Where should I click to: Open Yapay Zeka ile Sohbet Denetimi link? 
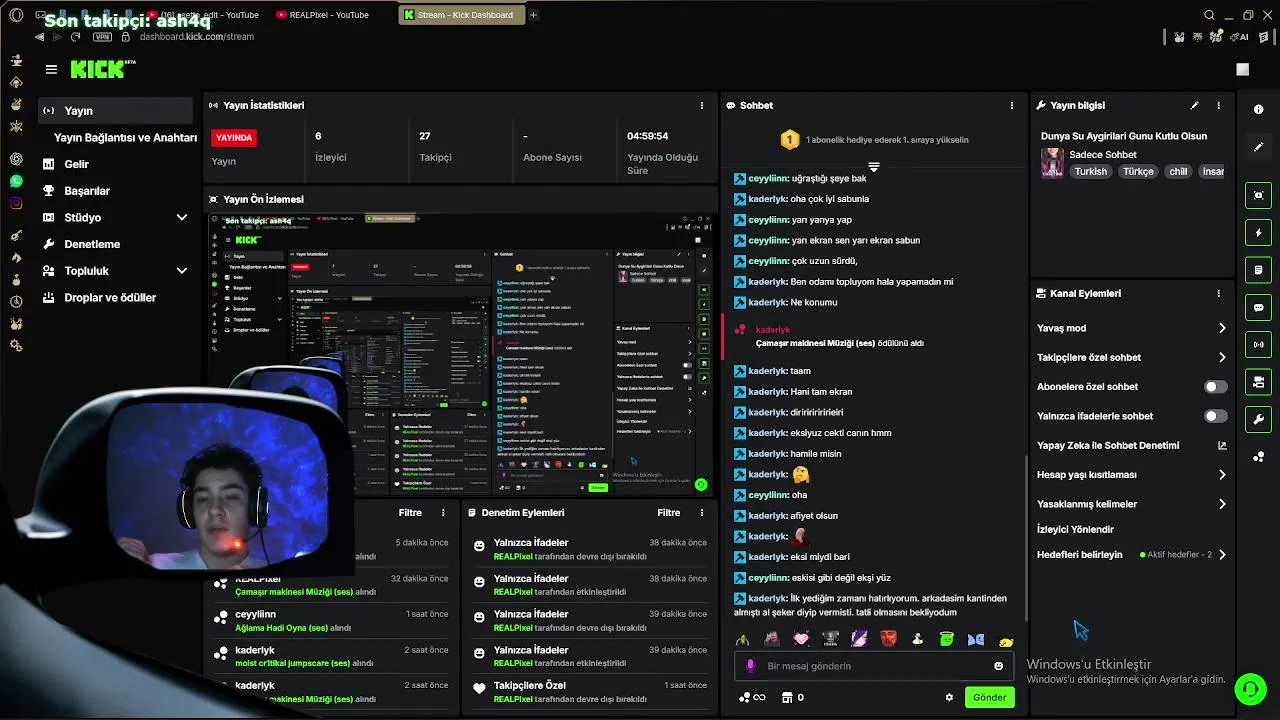coord(1132,445)
